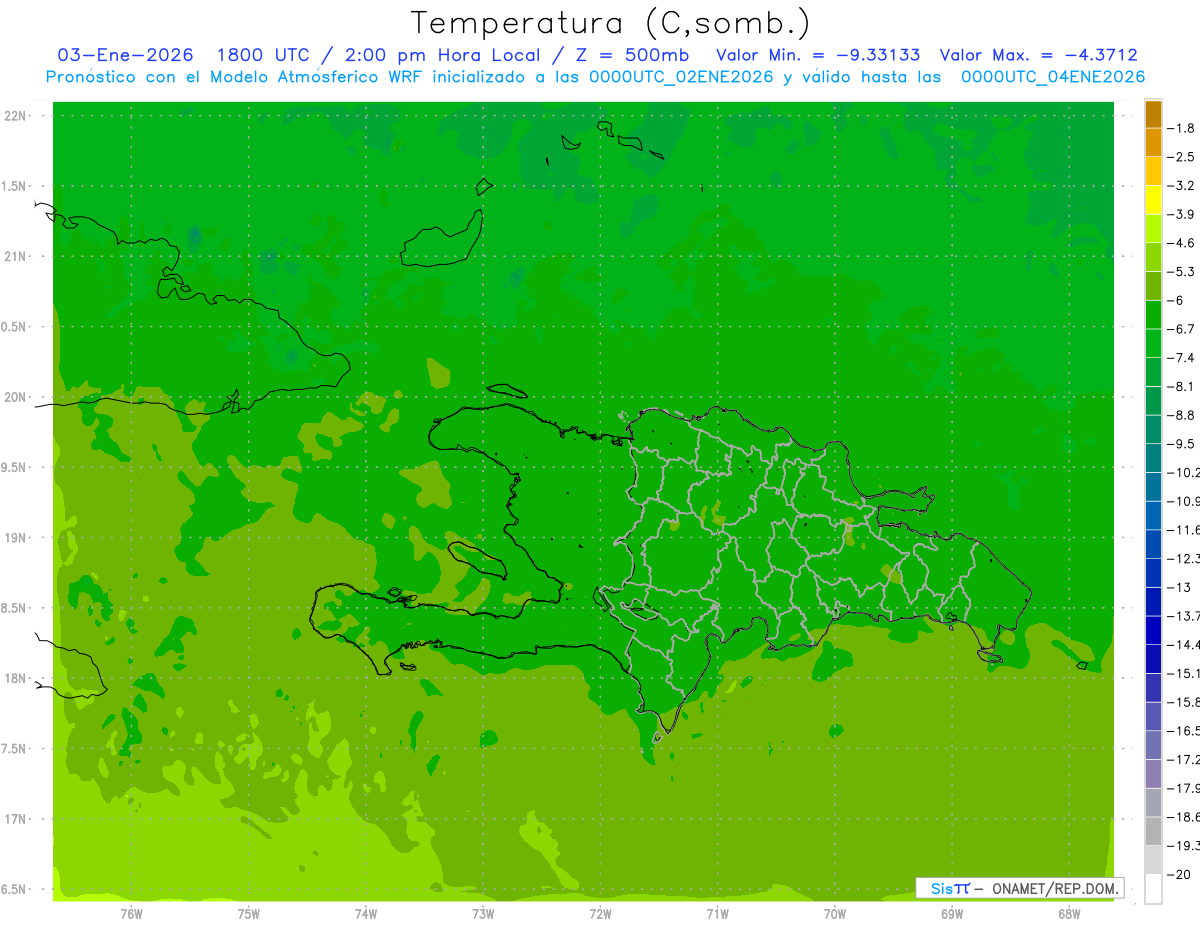Screen dimensions: 1200x927
Task: Click the dark orange top colorbar swatch above -1.8
Action: tap(1153, 114)
